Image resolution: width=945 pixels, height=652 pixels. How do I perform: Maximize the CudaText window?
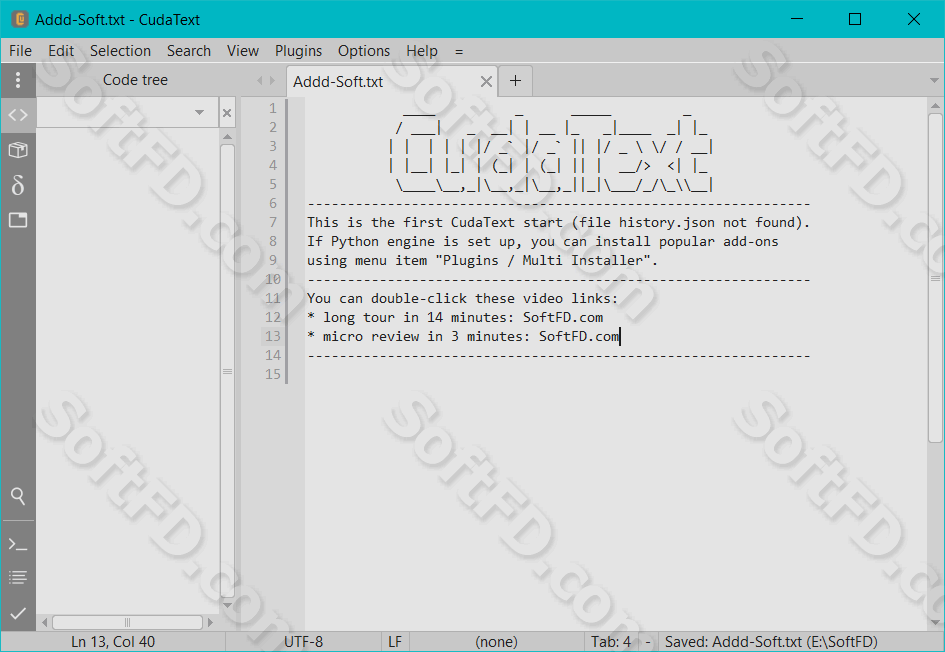tap(855, 19)
